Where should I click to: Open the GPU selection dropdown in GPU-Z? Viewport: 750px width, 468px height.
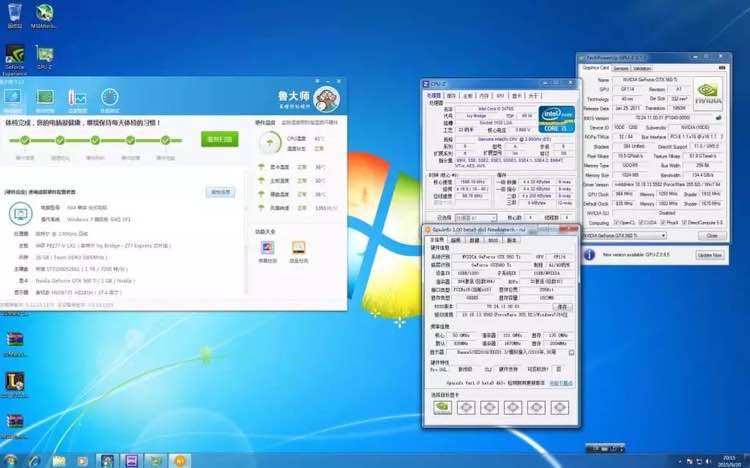pyautogui.click(x=625, y=235)
